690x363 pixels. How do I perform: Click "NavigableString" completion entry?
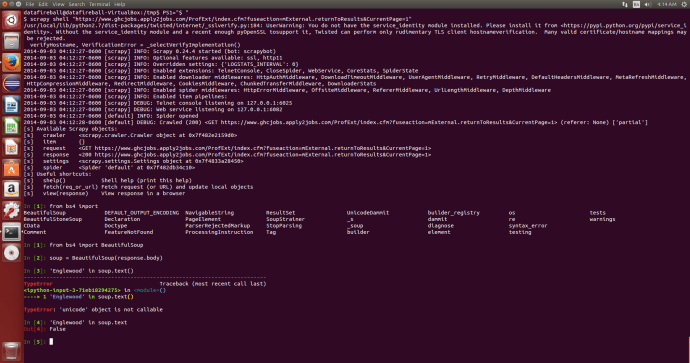click(x=209, y=213)
